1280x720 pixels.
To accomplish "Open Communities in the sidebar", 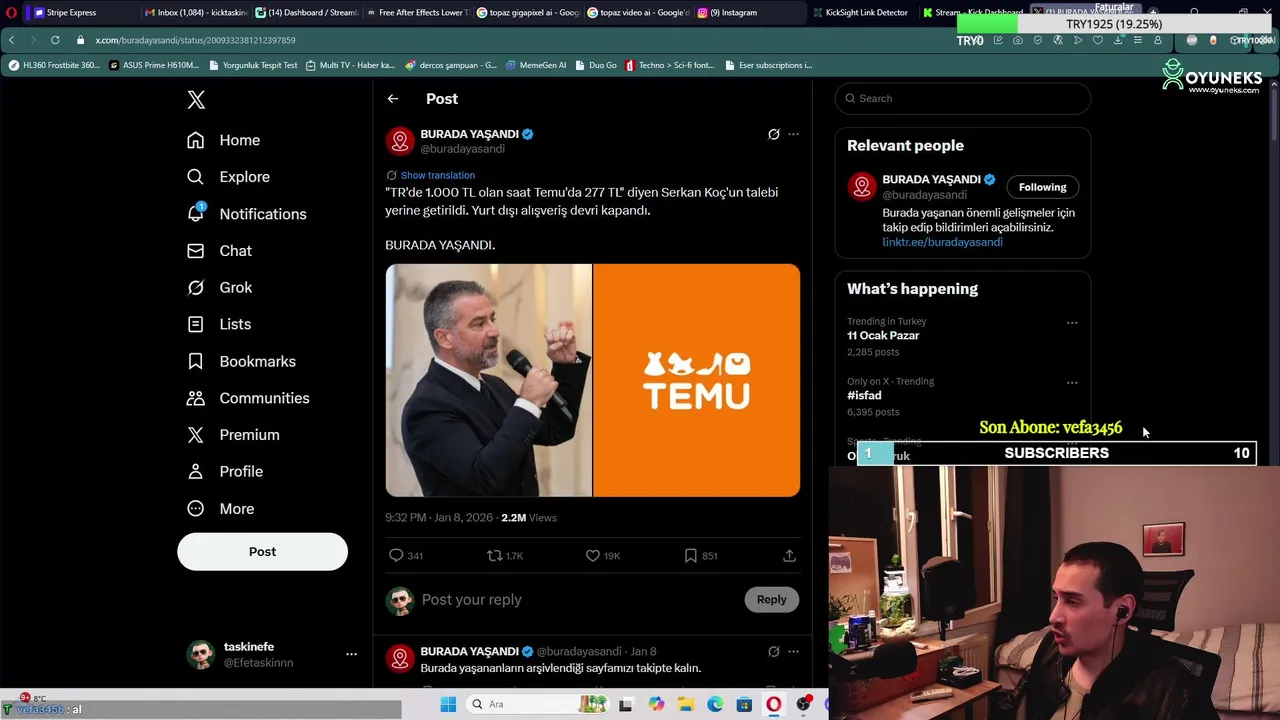I will tap(248, 398).
